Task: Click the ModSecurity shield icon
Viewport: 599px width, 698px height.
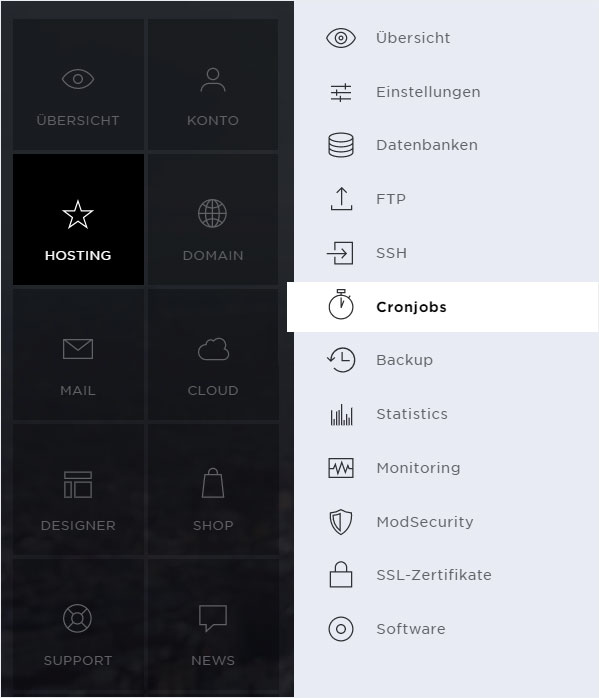Action: click(341, 521)
